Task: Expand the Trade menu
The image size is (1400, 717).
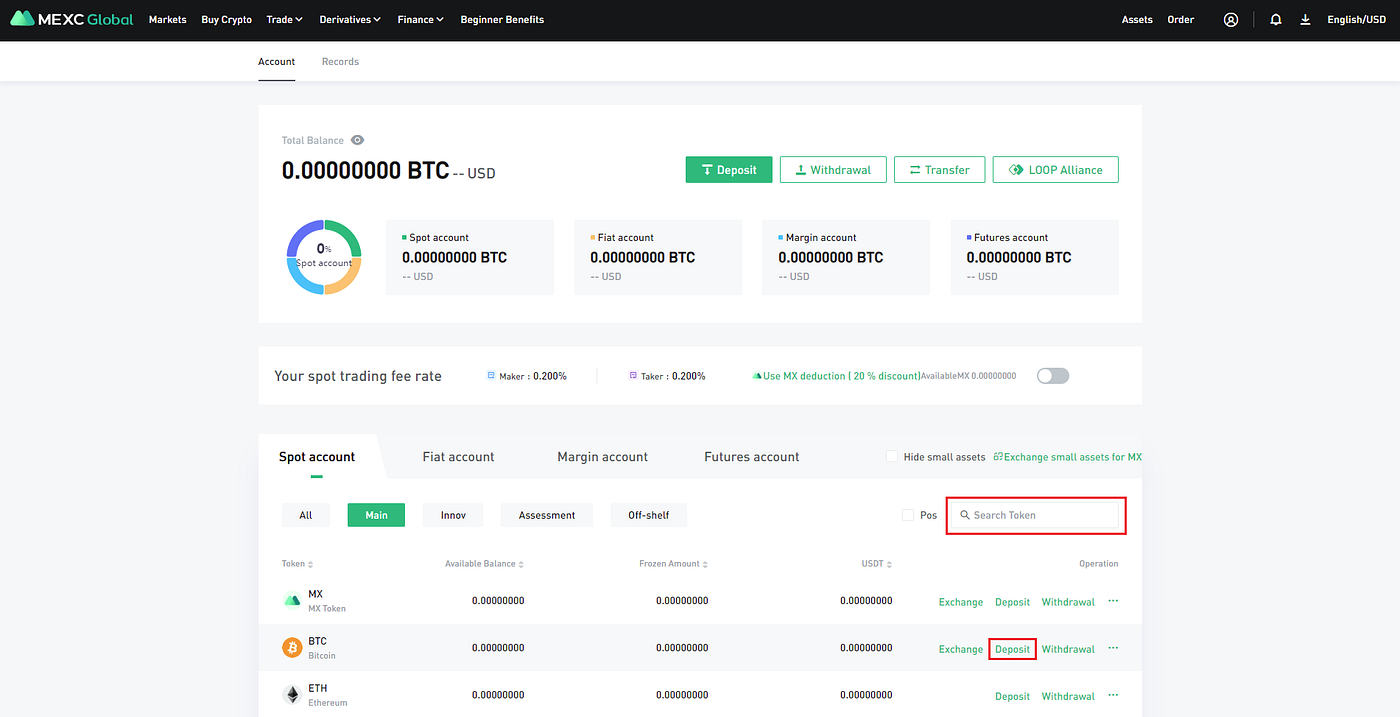Action: click(285, 19)
